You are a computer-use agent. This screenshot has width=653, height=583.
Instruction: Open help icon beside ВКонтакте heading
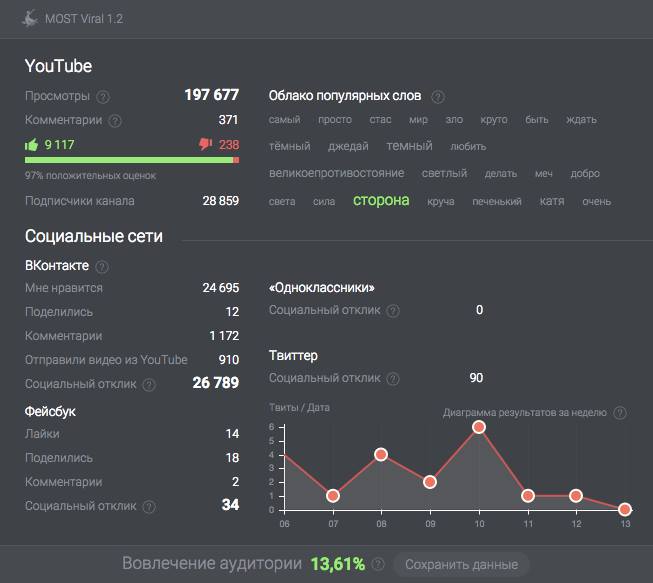pos(102,267)
